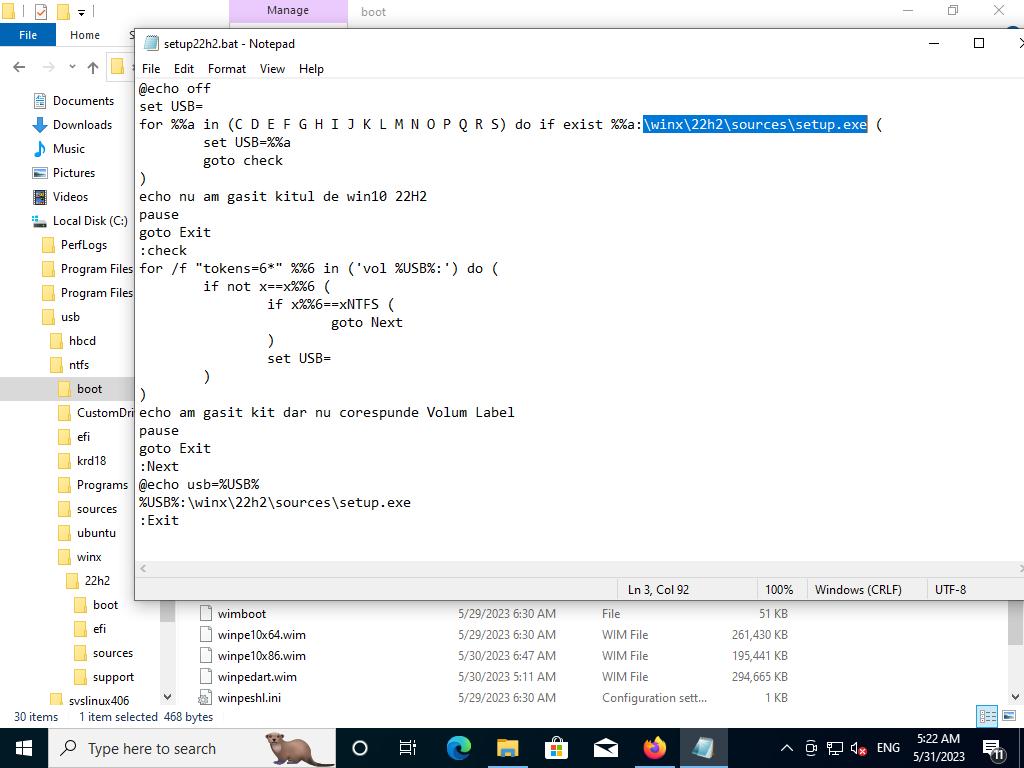Open Notepad's Edit menu
Viewport: 1024px width, 768px height.
point(184,69)
